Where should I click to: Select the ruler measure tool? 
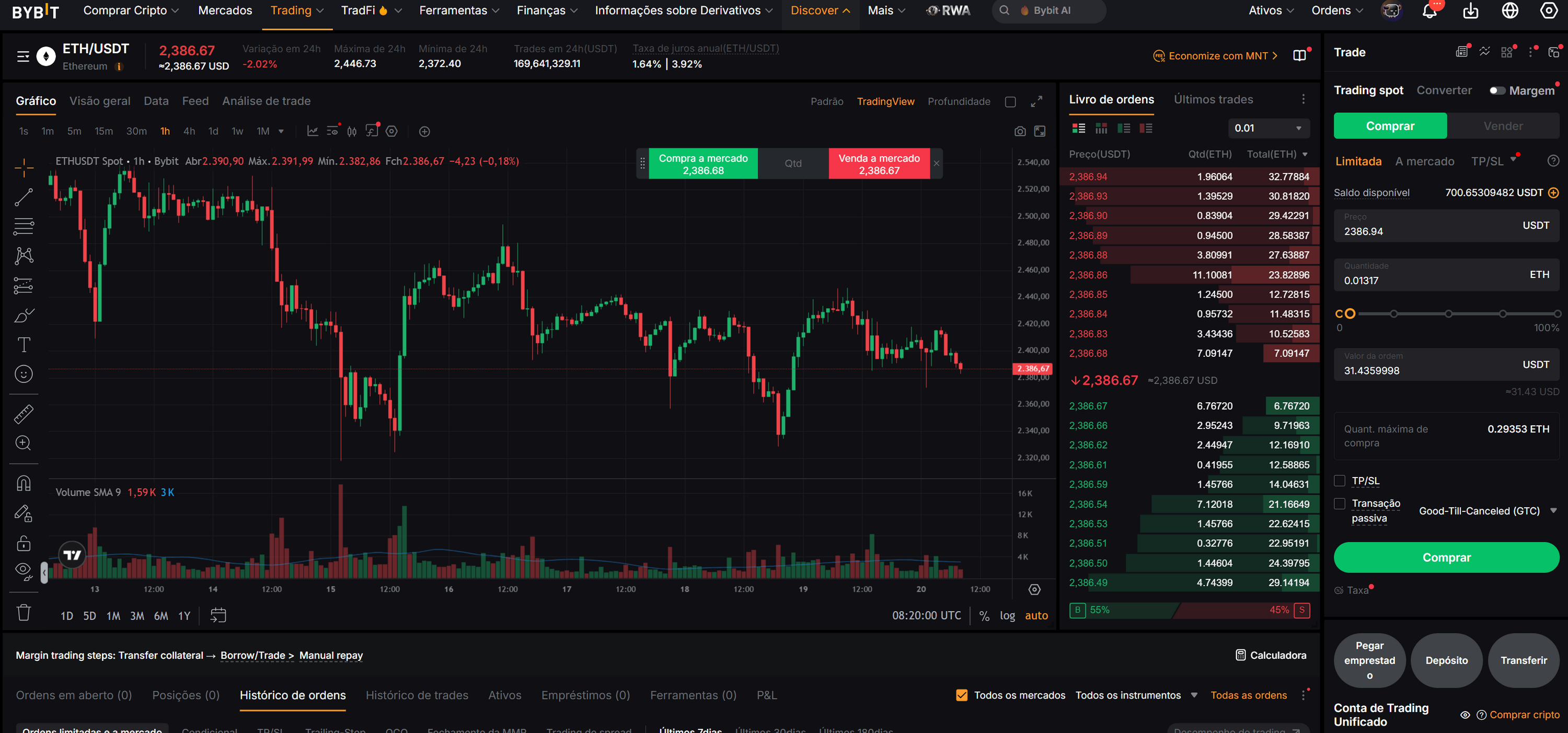pyautogui.click(x=24, y=414)
